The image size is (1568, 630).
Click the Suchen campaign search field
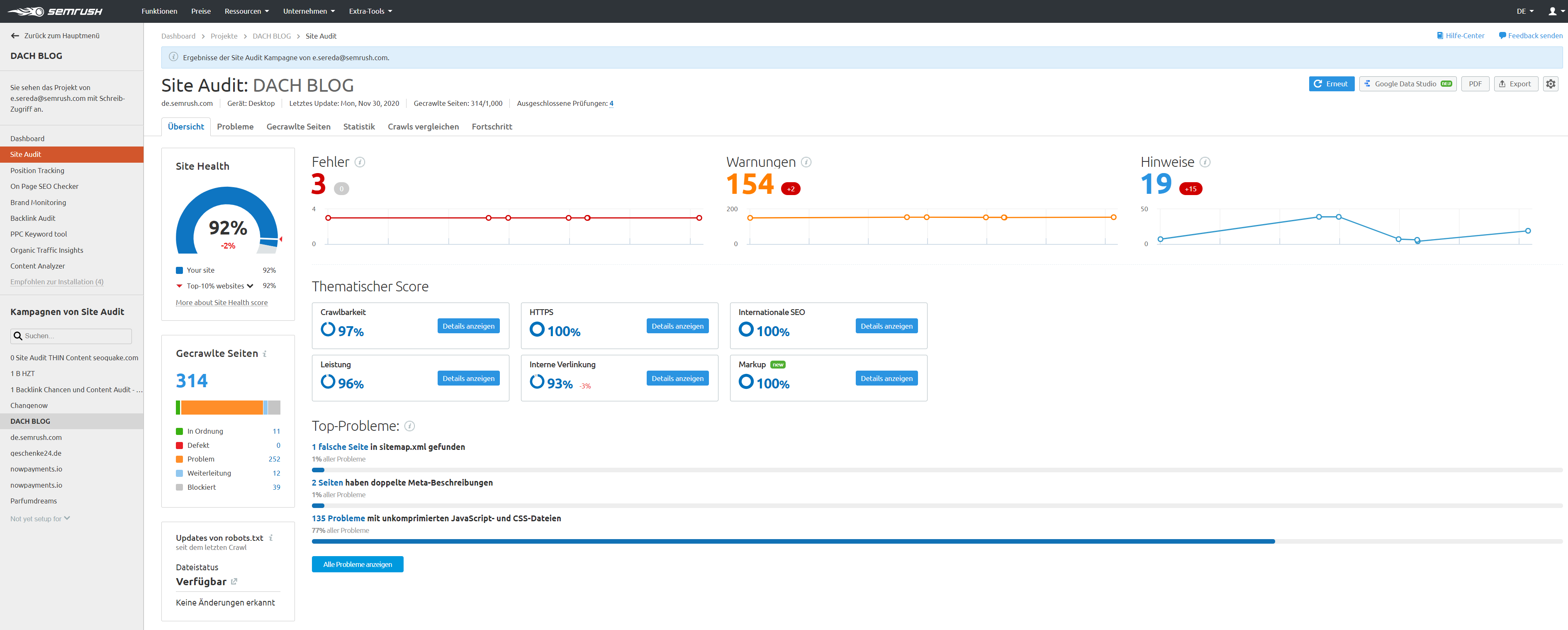click(71, 336)
